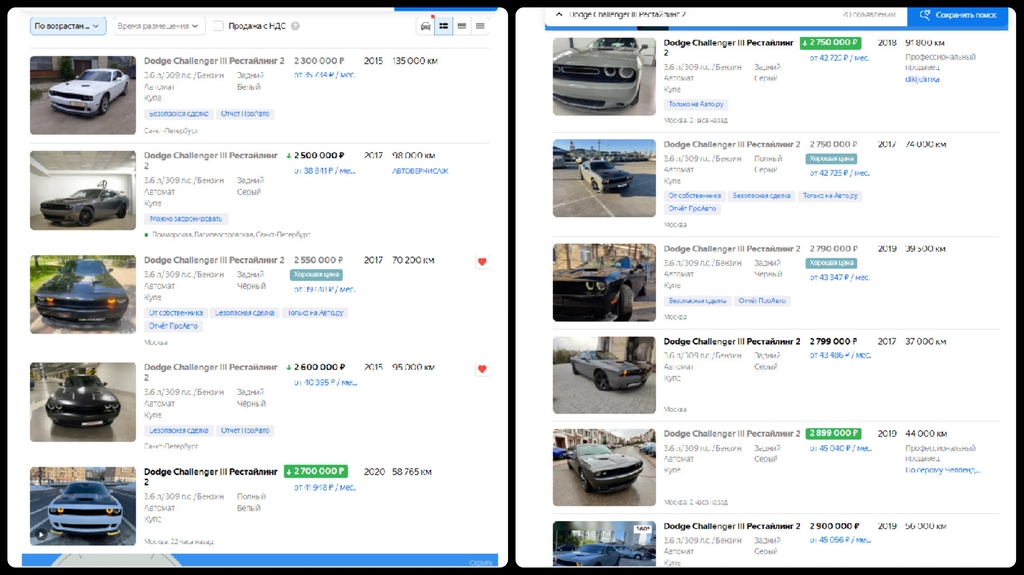Open the Dodge Challenger title with 39 500 km
Image resolution: width=1024 pixels, height=575 pixels.
point(732,249)
